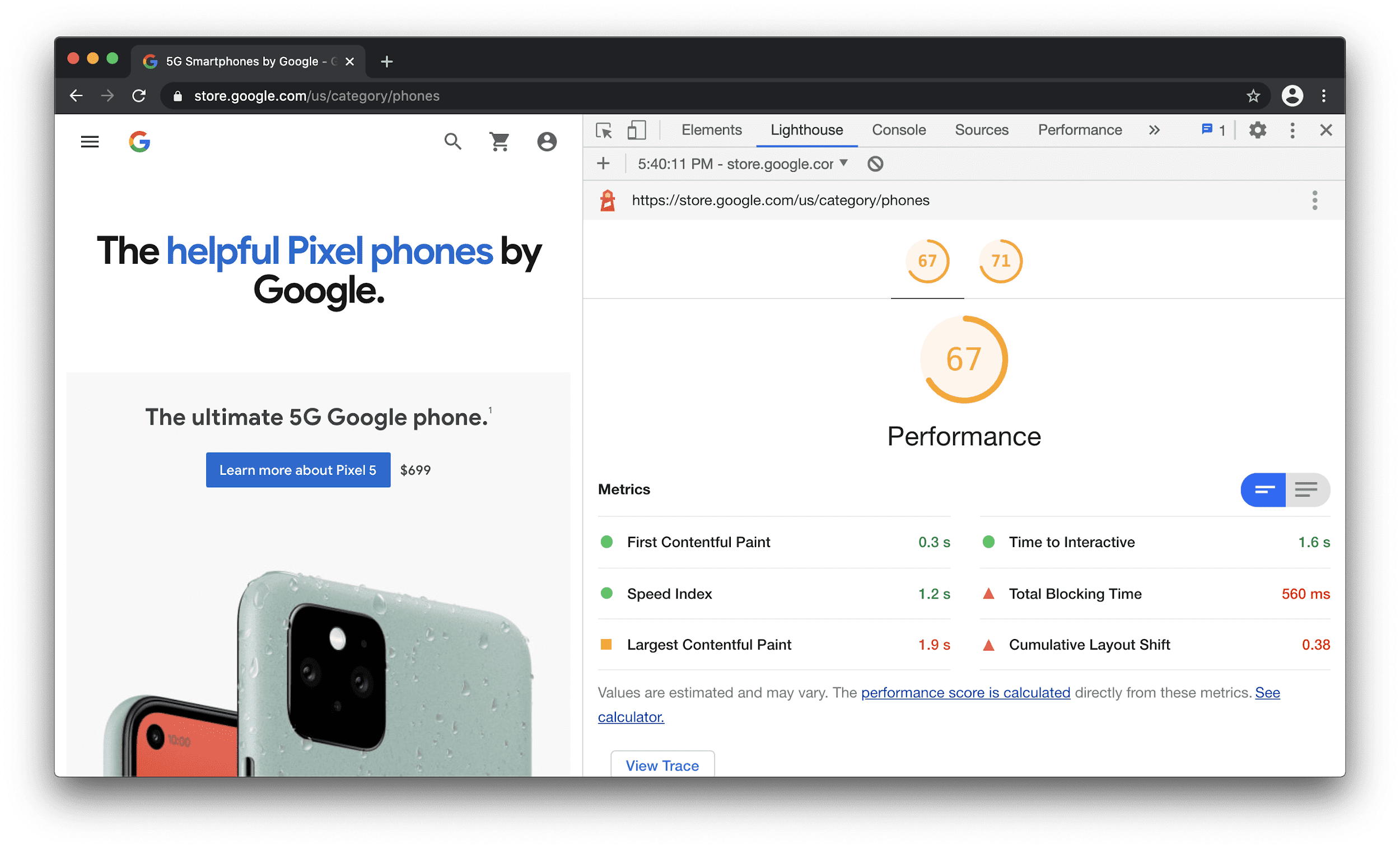The width and height of the screenshot is (1400, 849).
Task: Toggle the Lighthouse report URL dropdown
Action: pos(847,164)
